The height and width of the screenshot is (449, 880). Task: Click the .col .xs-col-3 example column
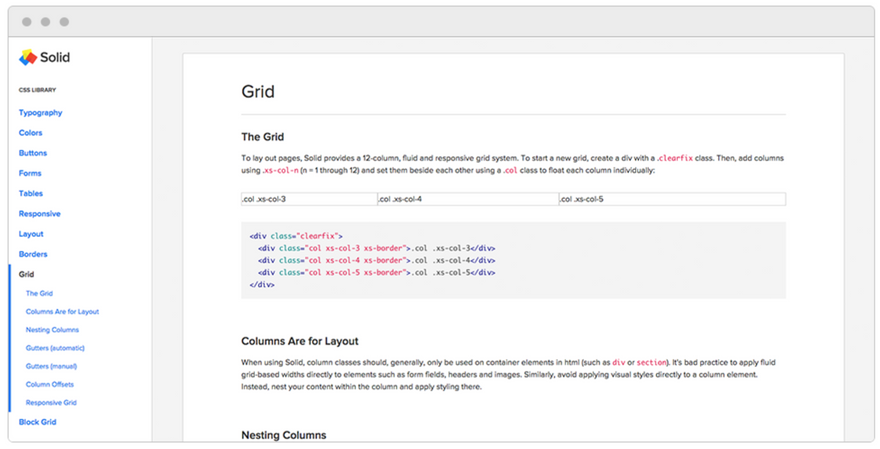click(309, 199)
